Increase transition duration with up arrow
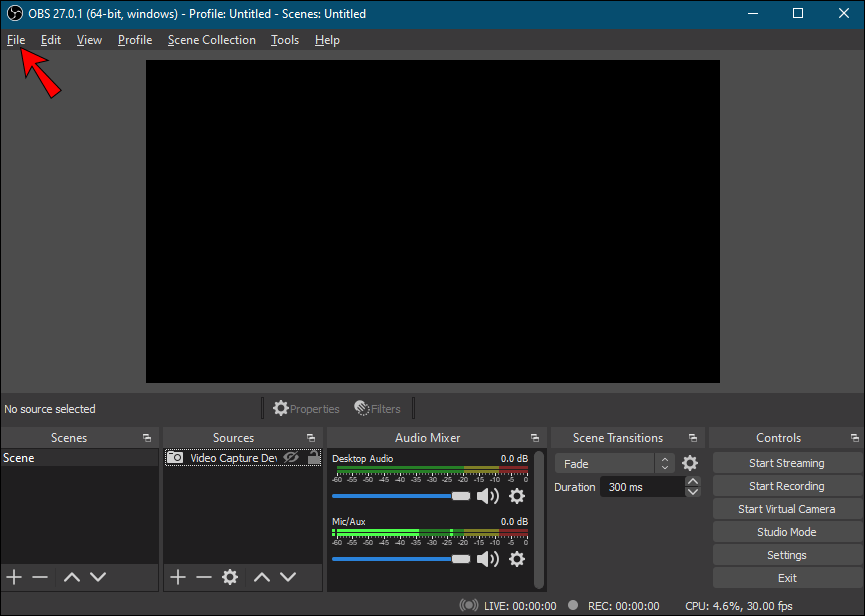Screen dimensions: 865x616 [x=693, y=482]
